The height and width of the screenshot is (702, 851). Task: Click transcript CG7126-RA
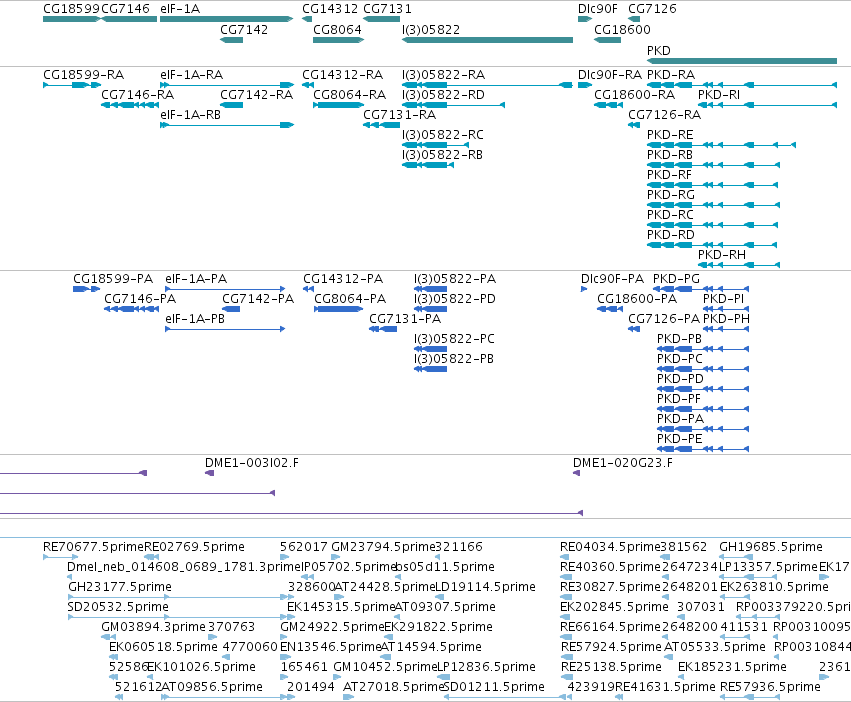pyautogui.click(x=664, y=115)
